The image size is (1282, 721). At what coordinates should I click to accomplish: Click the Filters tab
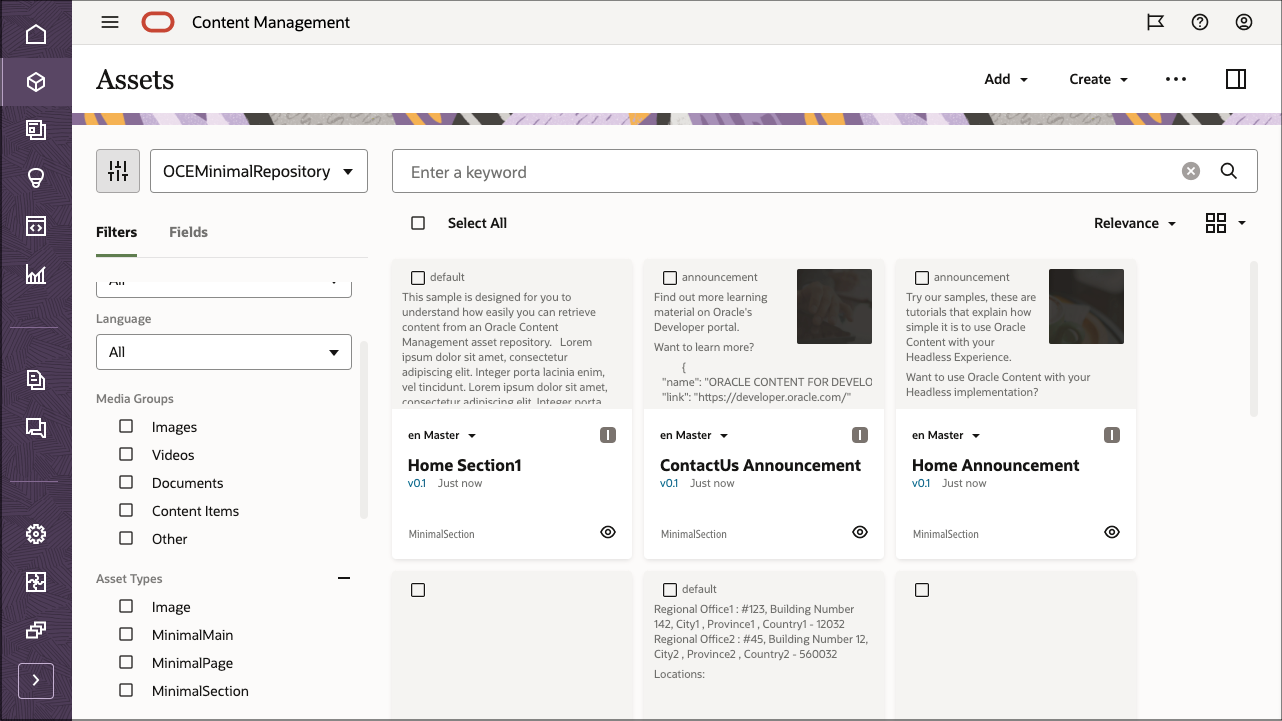point(116,232)
